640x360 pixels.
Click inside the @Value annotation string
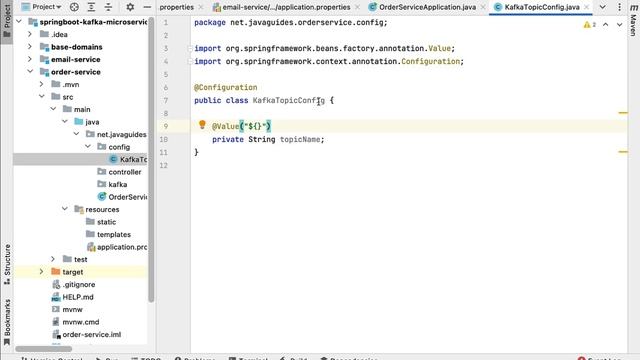(257, 126)
